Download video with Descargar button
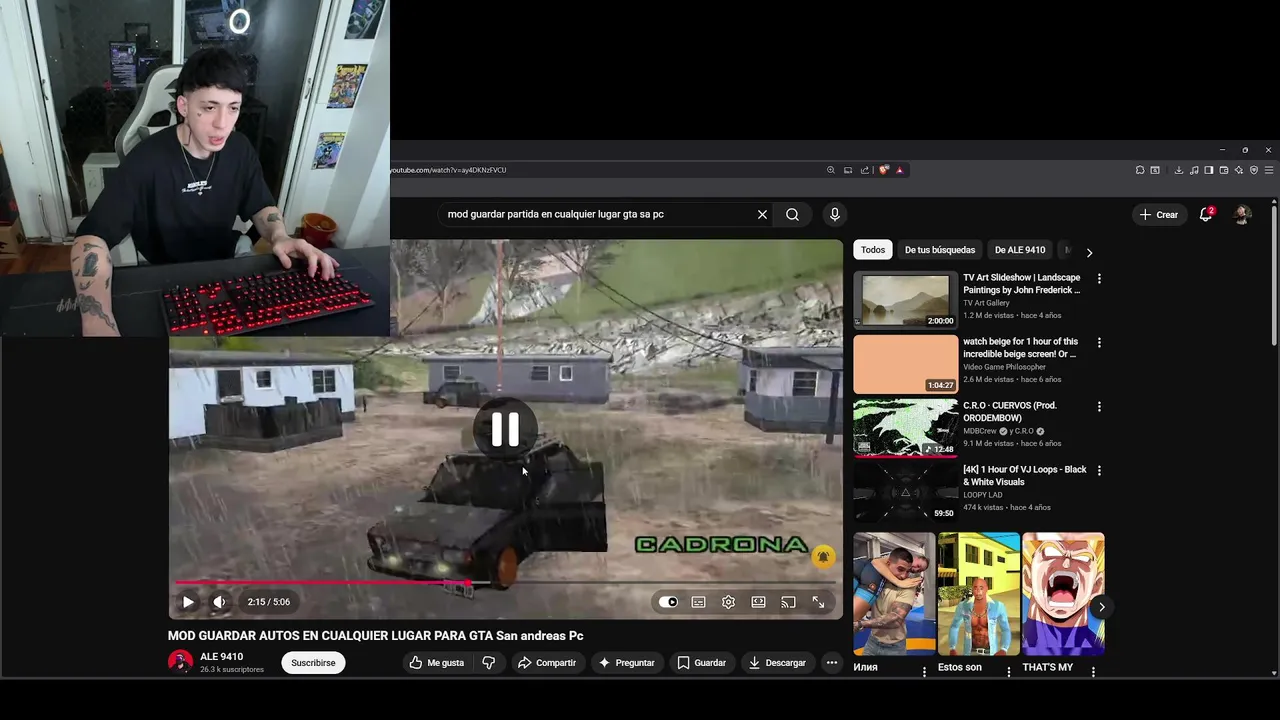The height and width of the screenshot is (720, 1280). tap(777, 662)
